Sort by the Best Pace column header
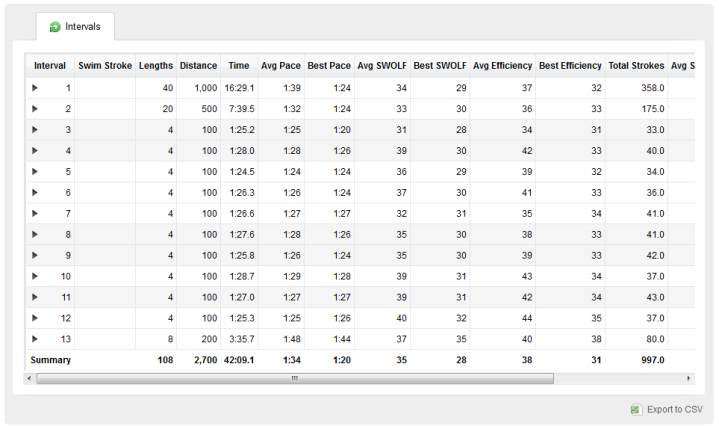This screenshot has height=426, width=719. click(x=329, y=66)
